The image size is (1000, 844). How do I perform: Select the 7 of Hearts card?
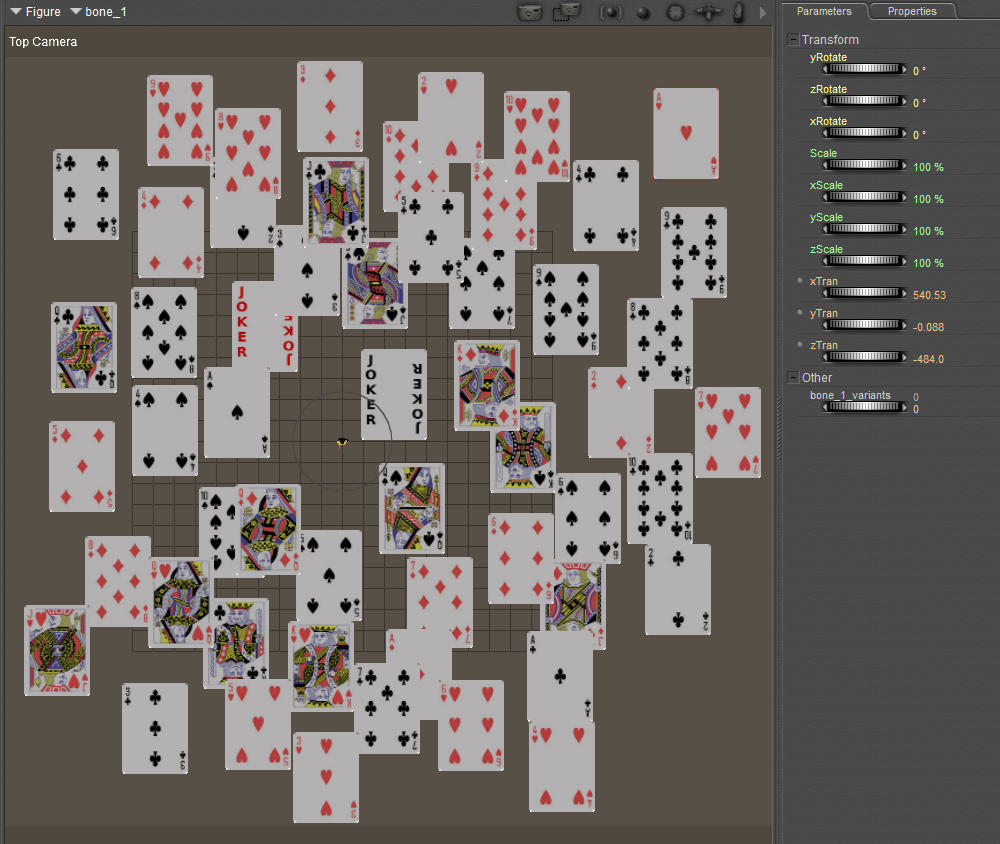point(728,433)
